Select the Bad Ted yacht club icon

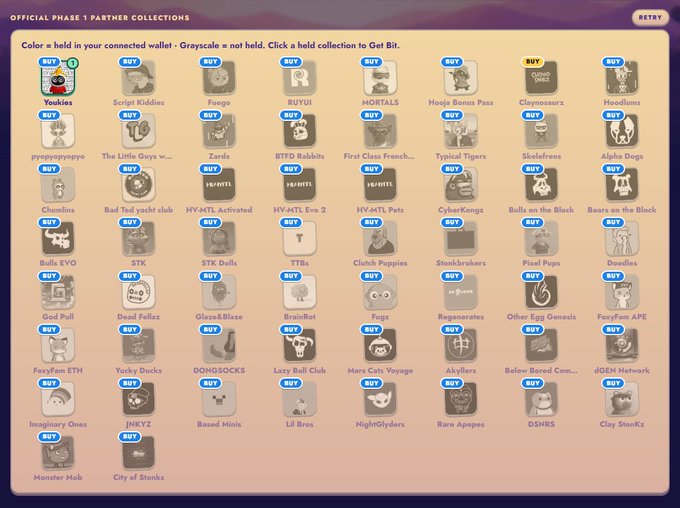point(139,186)
